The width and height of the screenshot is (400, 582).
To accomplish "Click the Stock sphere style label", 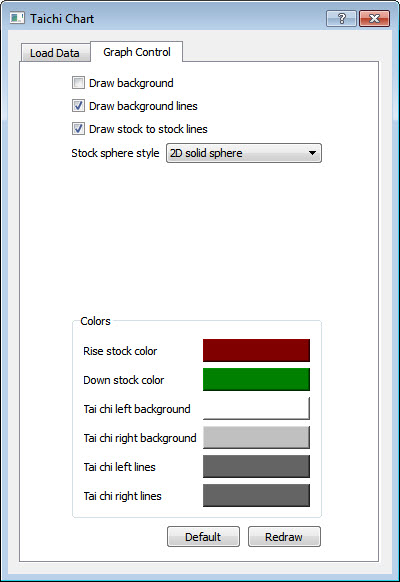I will pos(115,153).
